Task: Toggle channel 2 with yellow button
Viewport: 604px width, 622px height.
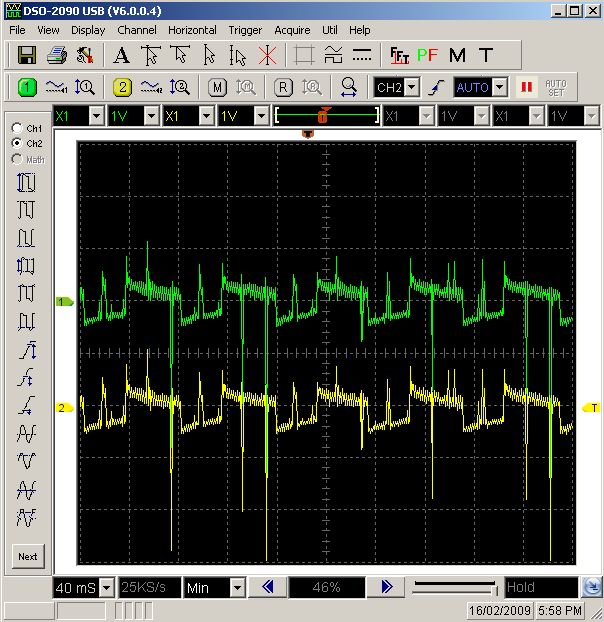Action: (123, 87)
